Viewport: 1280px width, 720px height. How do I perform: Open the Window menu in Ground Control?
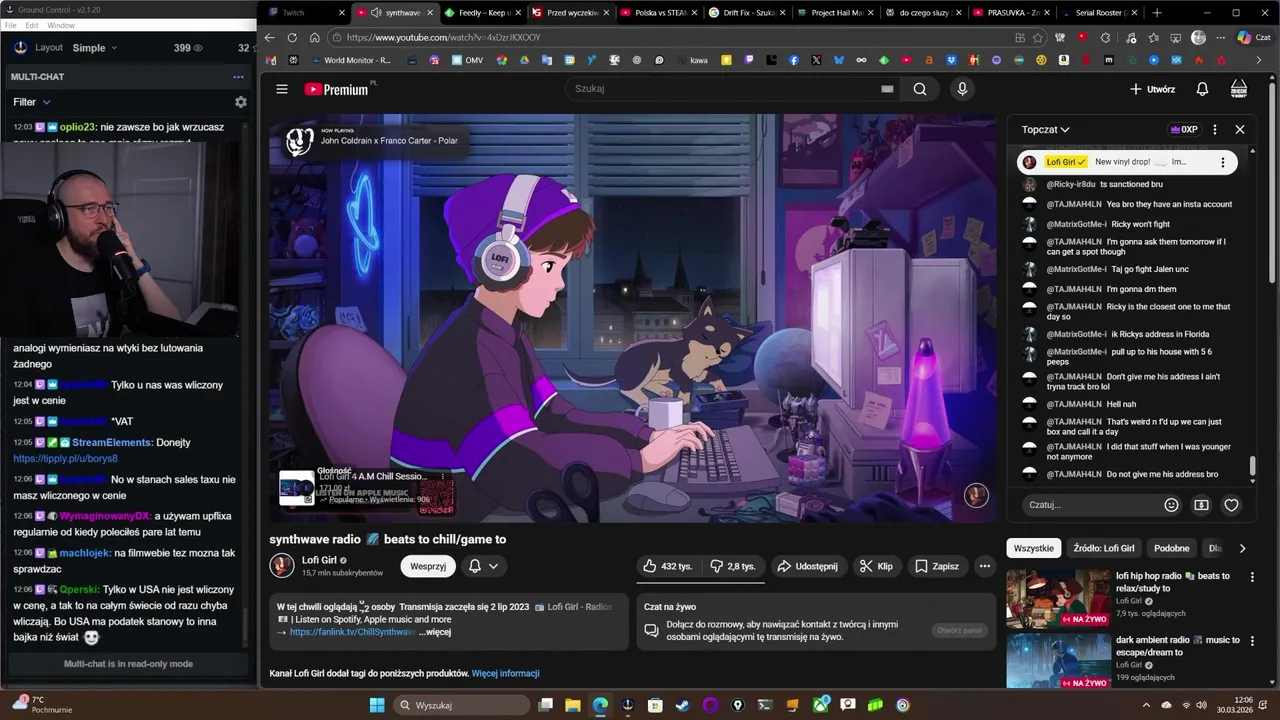pos(61,25)
